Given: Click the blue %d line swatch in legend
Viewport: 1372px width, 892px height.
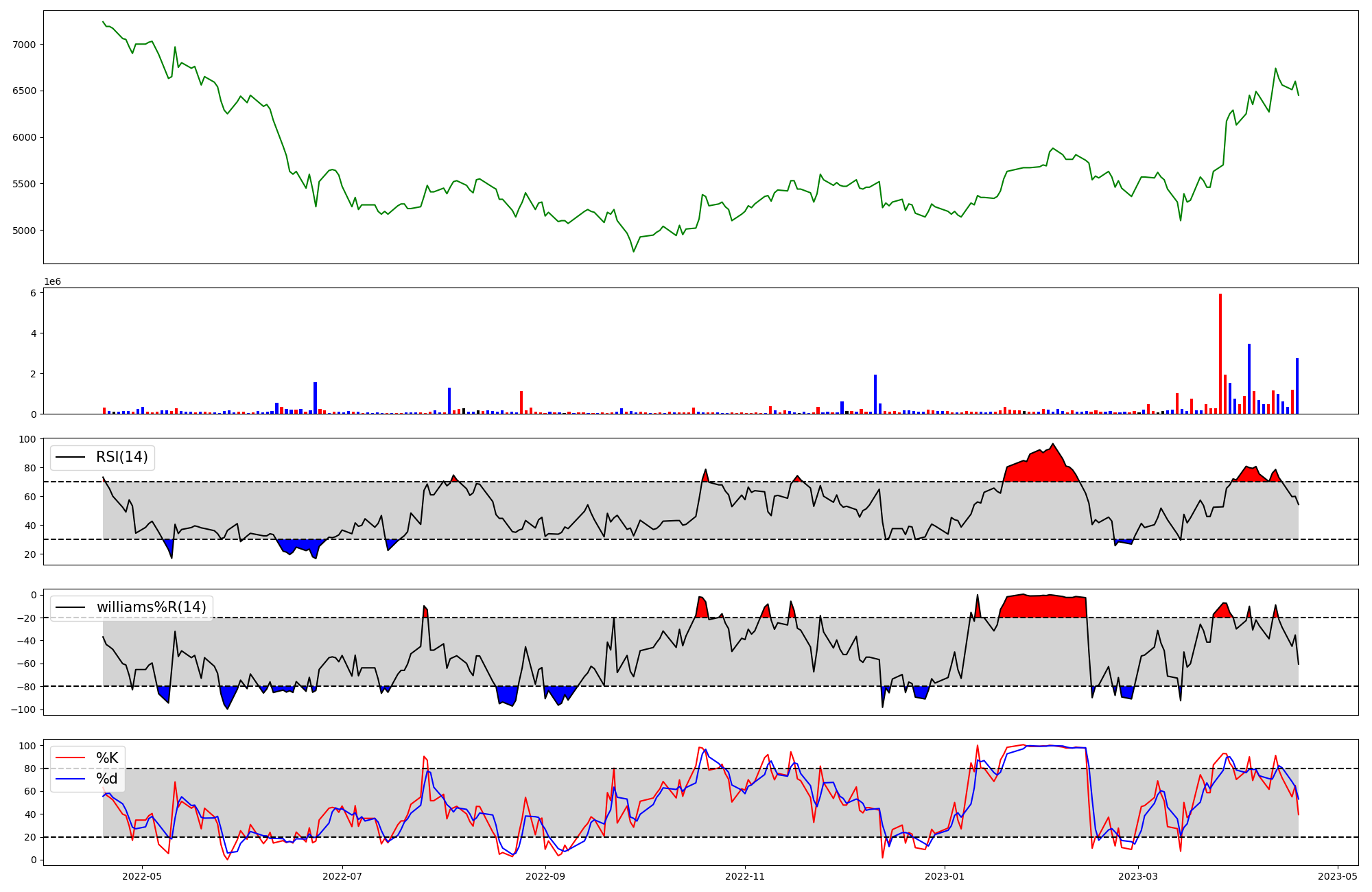Looking at the screenshot, I should click(x=70, y=779).
